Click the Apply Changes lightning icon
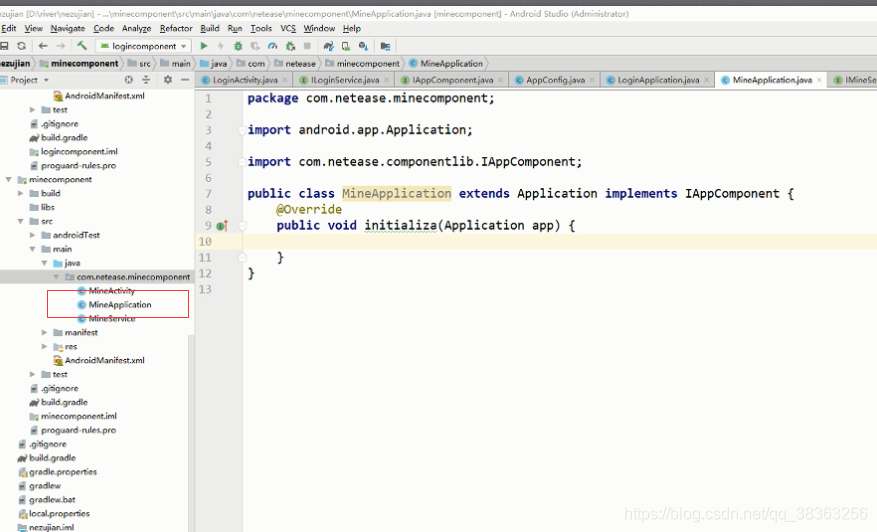This screenshot has width=877, height=532. click(x=220, y=46)
